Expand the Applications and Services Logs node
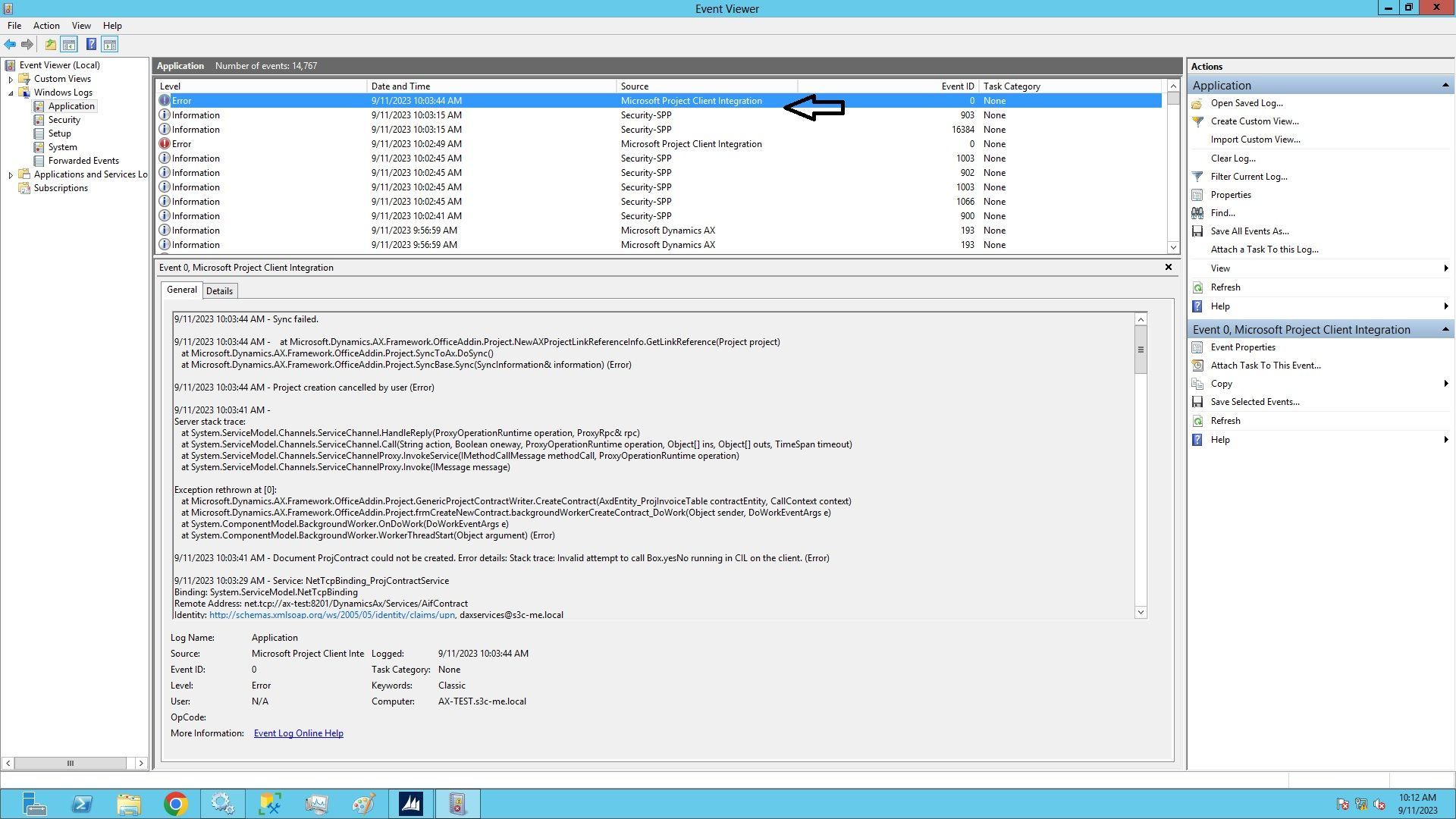The image size is (1456, 819). tap(11, 174)
